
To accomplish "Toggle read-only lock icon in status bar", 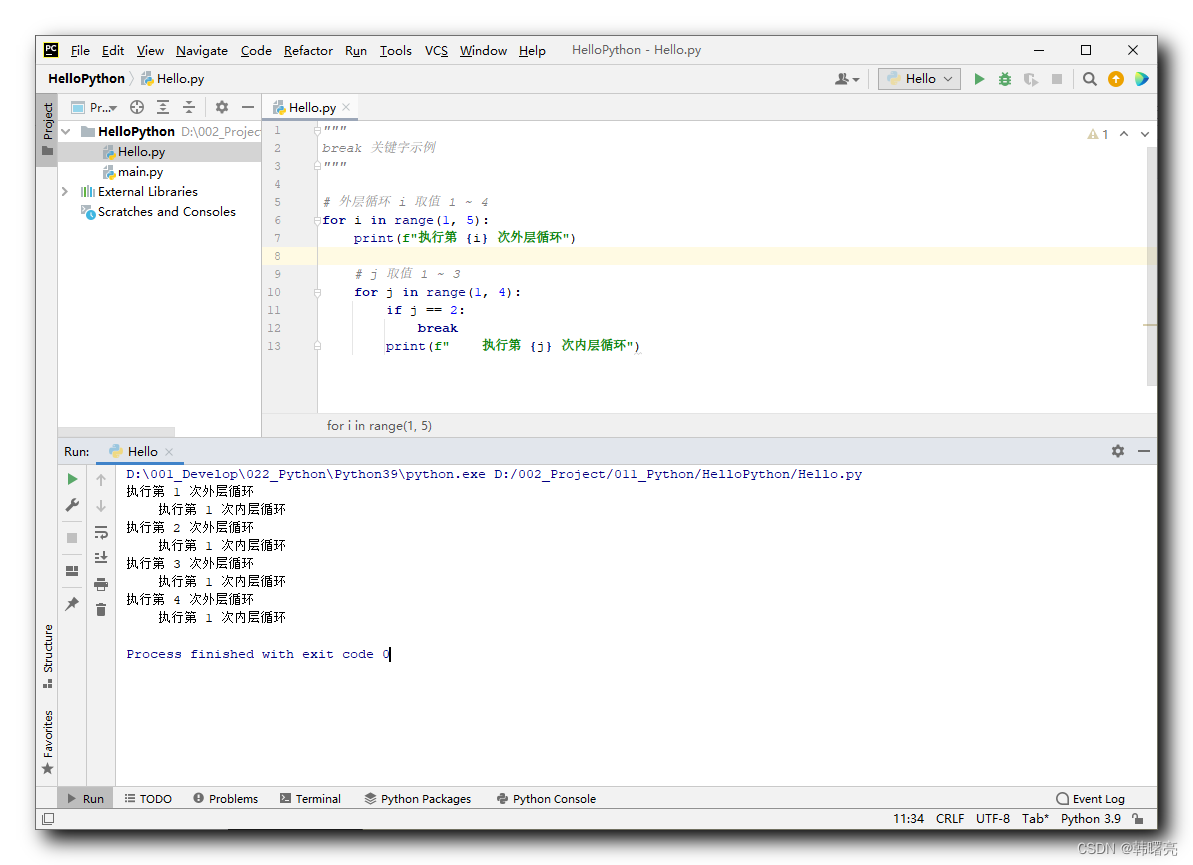I will 1138,819.
